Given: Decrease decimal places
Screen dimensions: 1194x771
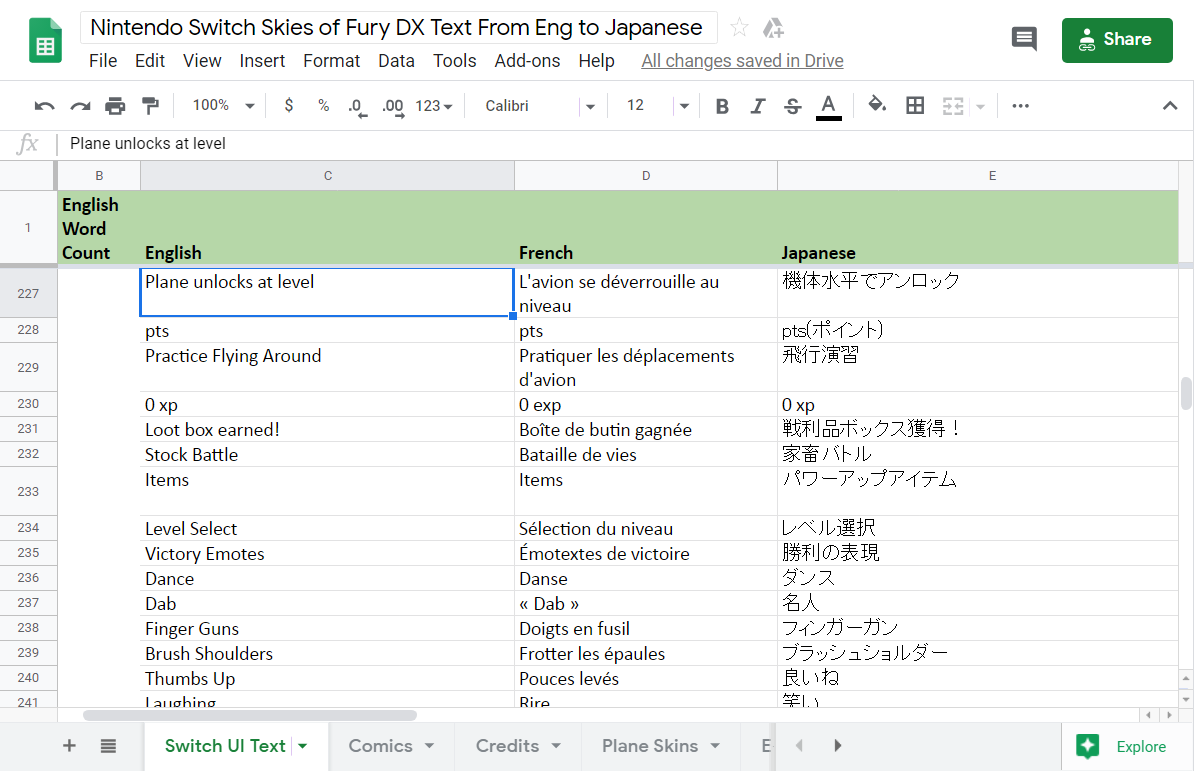Looking at the screenshot, I should [357, 107].
